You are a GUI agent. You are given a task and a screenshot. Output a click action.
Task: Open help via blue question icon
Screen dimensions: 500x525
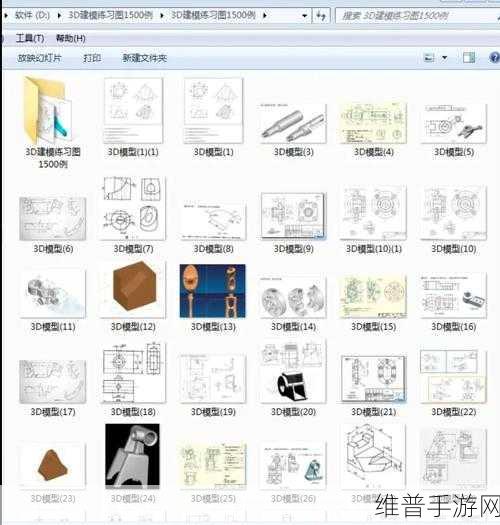tap(494, 58)
